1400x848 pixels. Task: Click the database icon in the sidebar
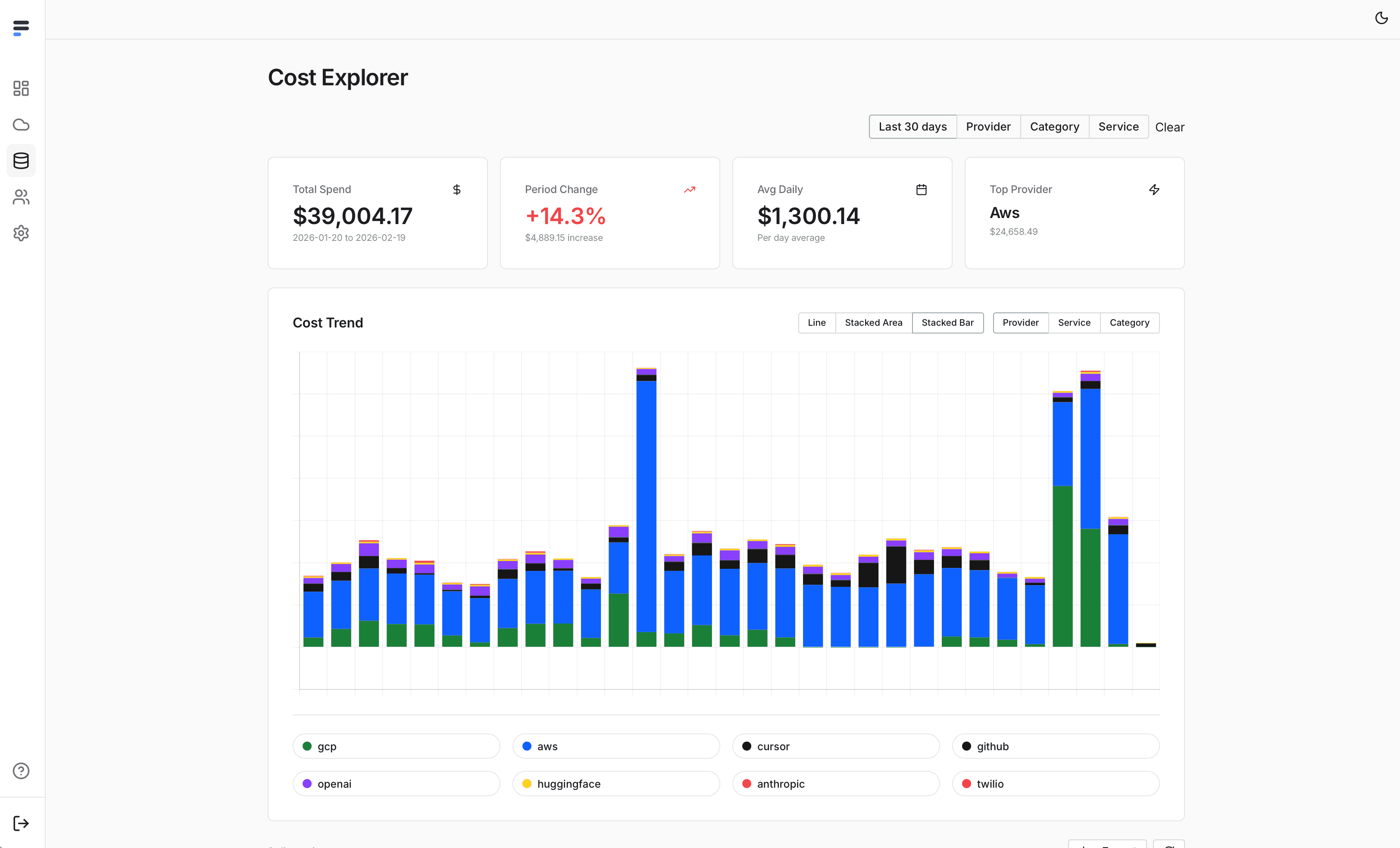click(x=21, y=161)
